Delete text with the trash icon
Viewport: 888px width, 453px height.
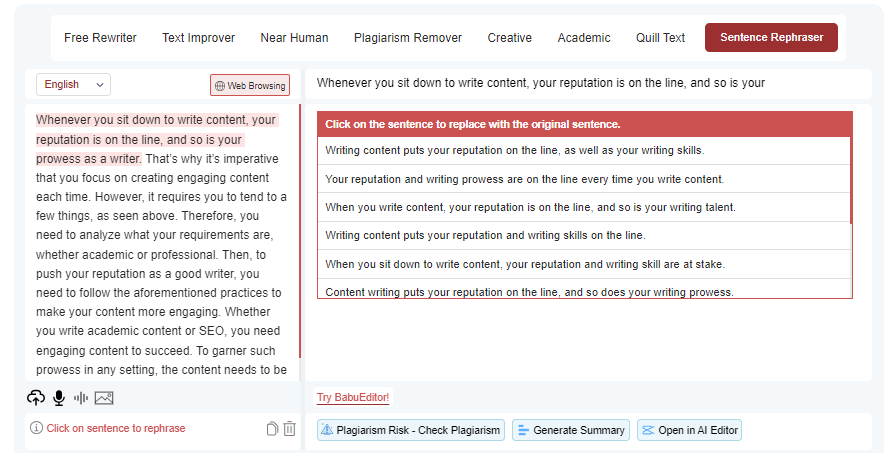click(x=289, y=429)
